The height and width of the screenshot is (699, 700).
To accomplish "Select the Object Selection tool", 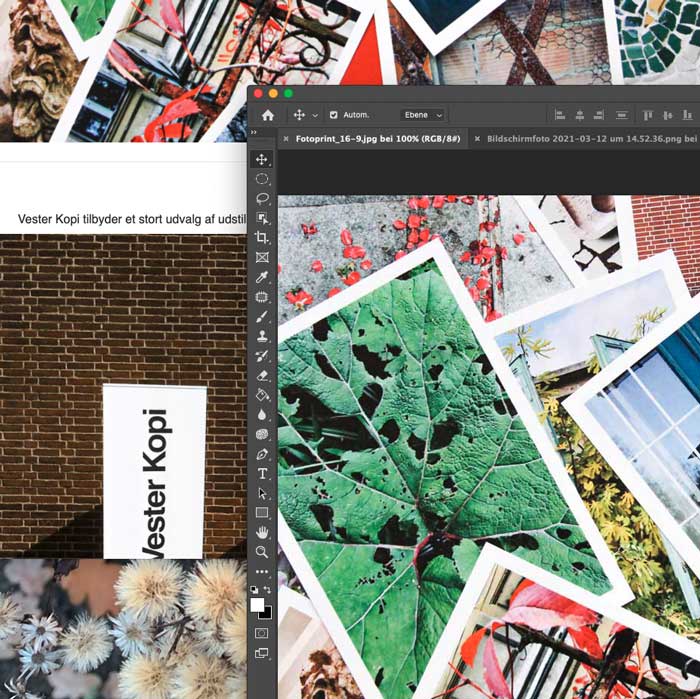I will pyautogui.click(x=262, y=218).
